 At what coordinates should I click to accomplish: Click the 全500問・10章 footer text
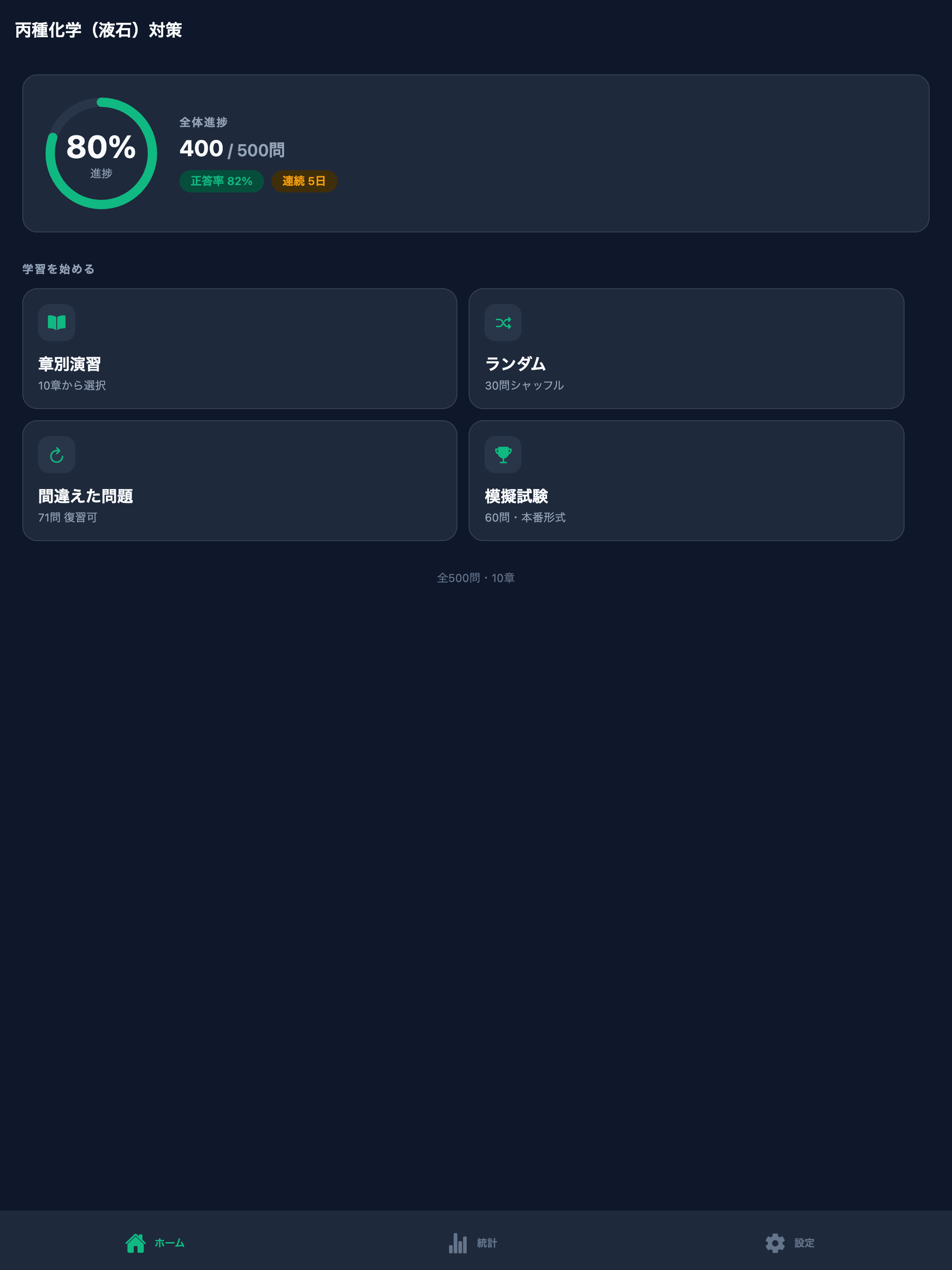tap(476, 578)
